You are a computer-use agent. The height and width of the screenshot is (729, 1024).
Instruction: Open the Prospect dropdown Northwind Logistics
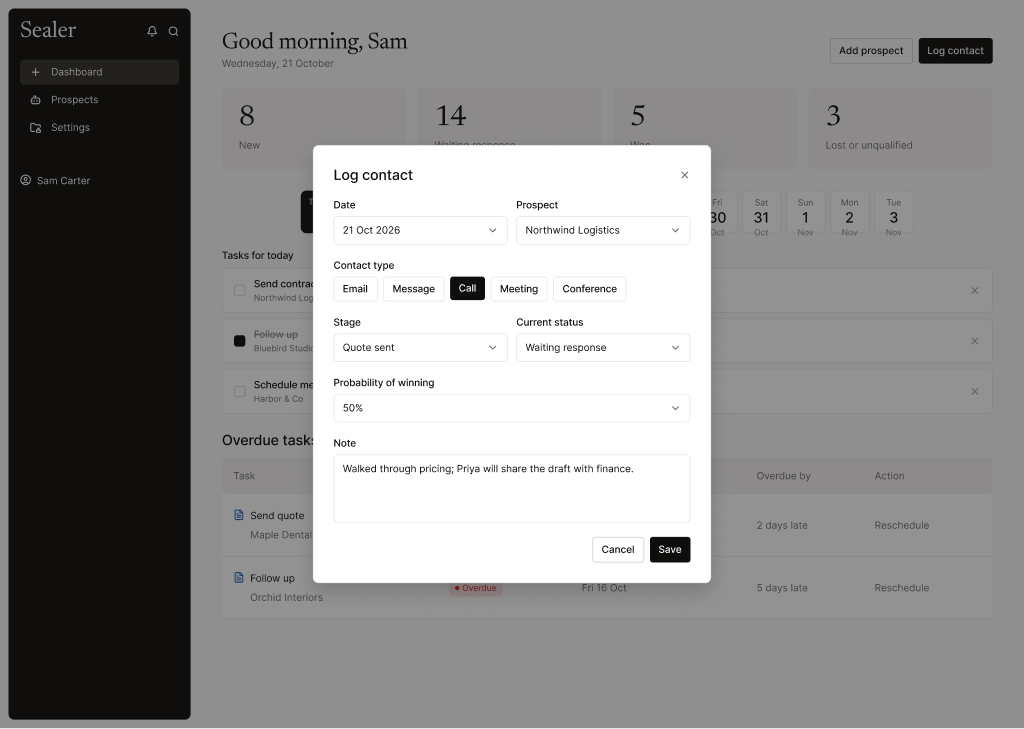(x=603, y=231)
